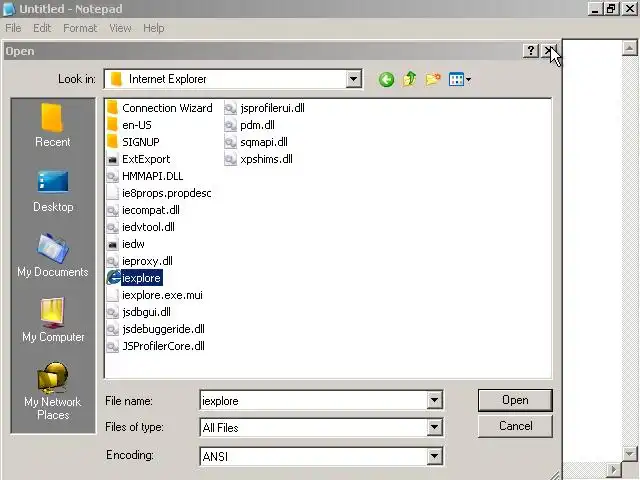640x480 pixels.
Task: Expand the Encoding dropdown
Action: 434,456
